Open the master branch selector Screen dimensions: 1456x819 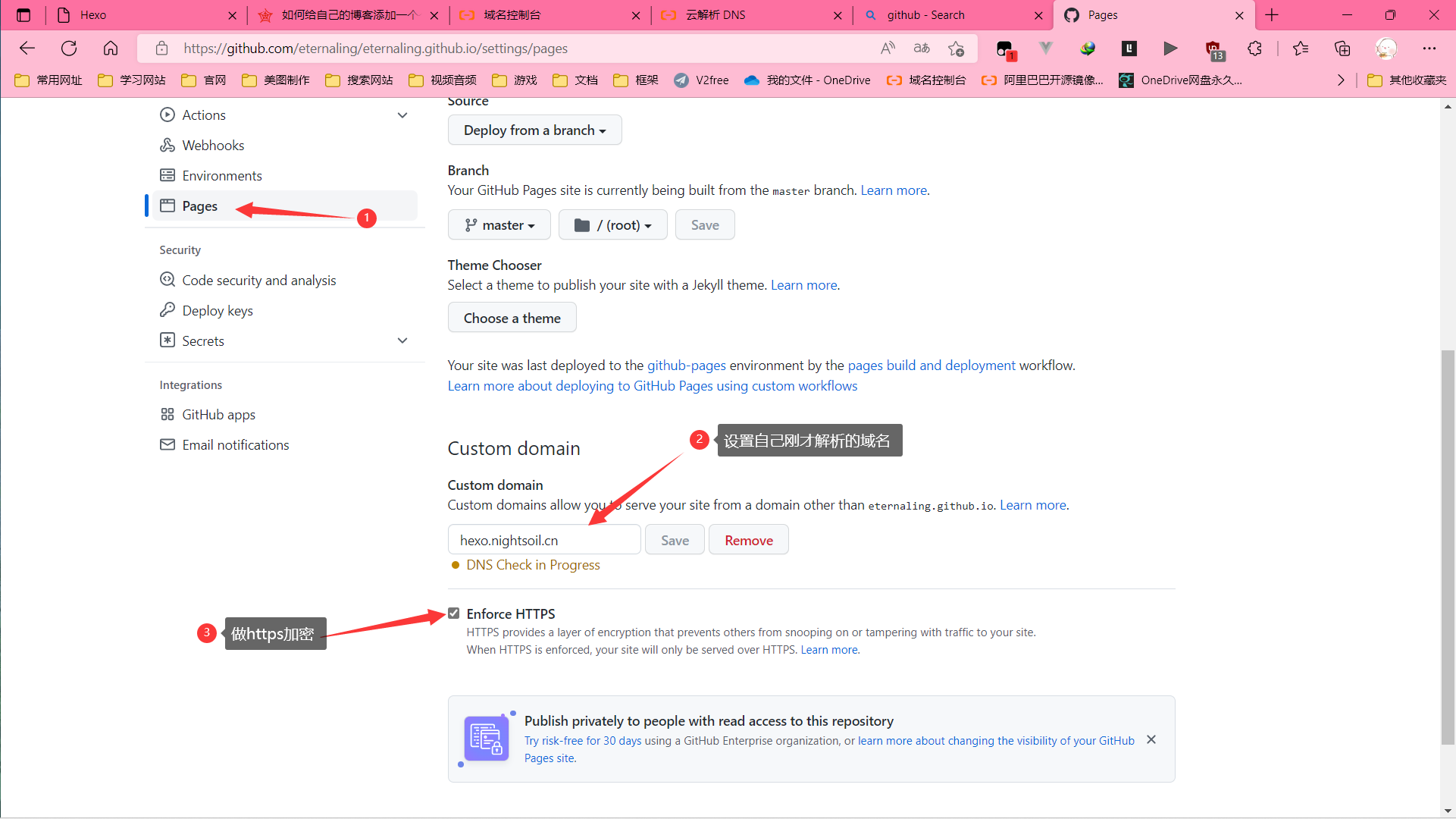point(499,225)
